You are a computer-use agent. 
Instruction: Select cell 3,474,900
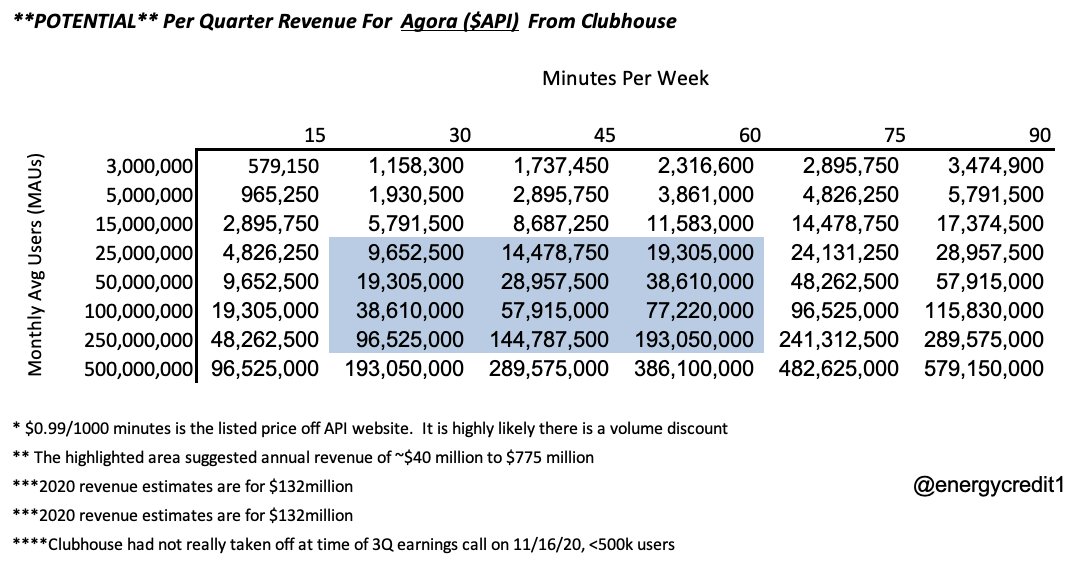click(996, 166)
